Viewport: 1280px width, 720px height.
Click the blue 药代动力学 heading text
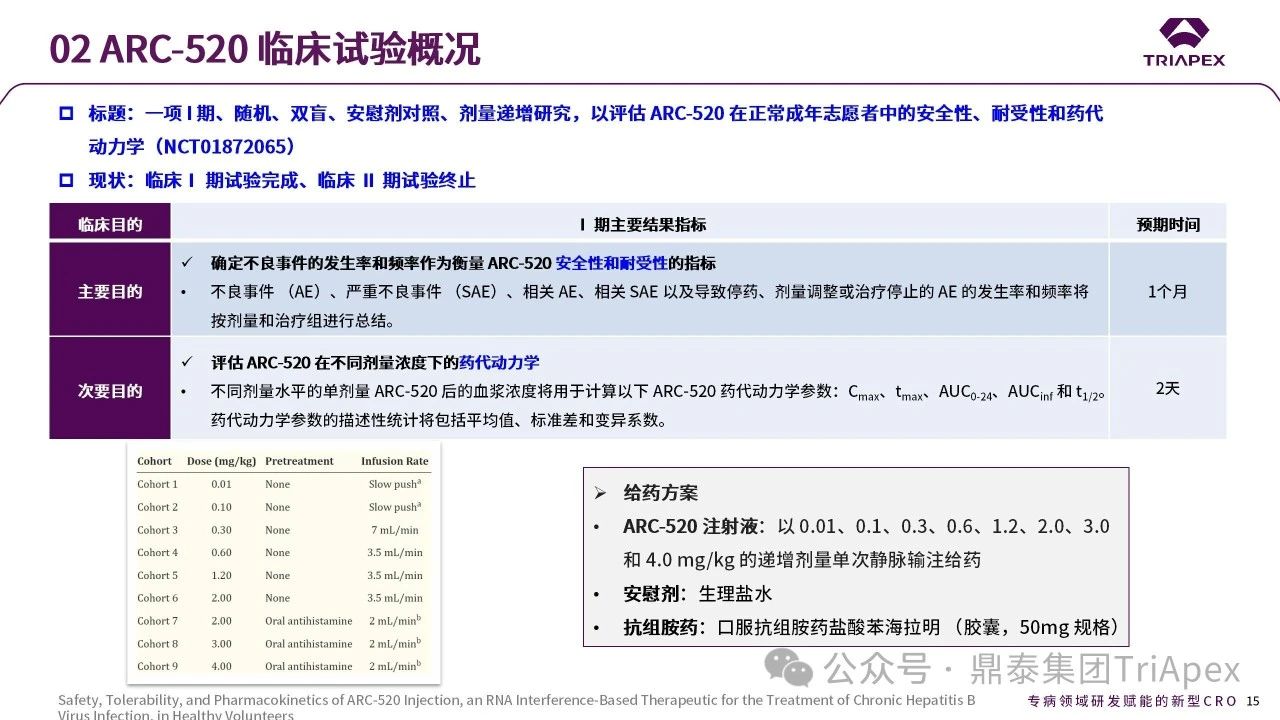coord(499,362)
